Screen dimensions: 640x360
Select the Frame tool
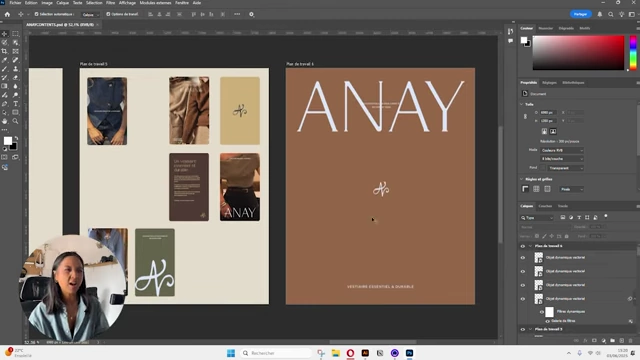tap(16, 51)
